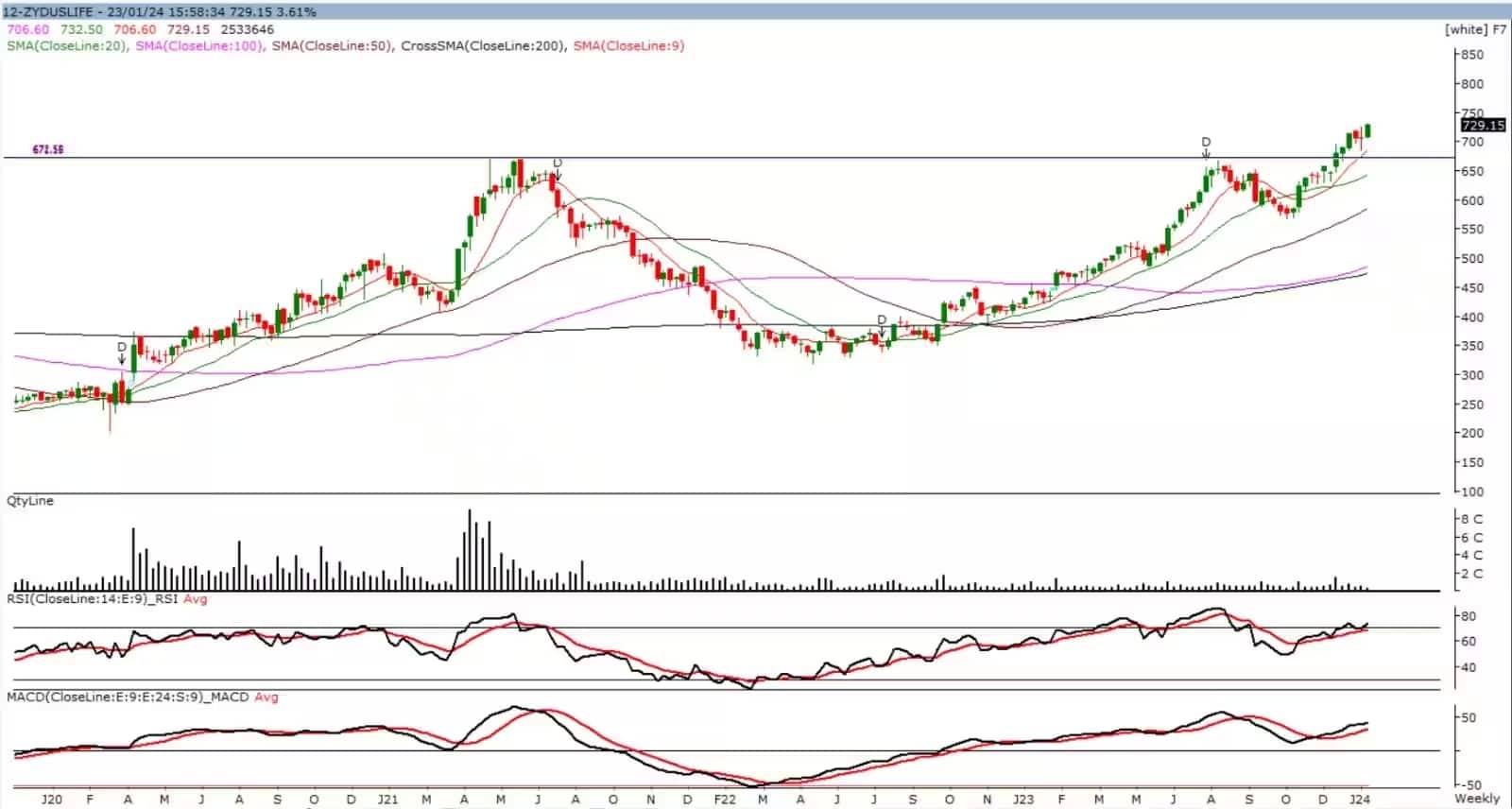Toggle the magenta SMA(CloseLine:100) legend entry
Screen dimensions: 1512x809
199,45
